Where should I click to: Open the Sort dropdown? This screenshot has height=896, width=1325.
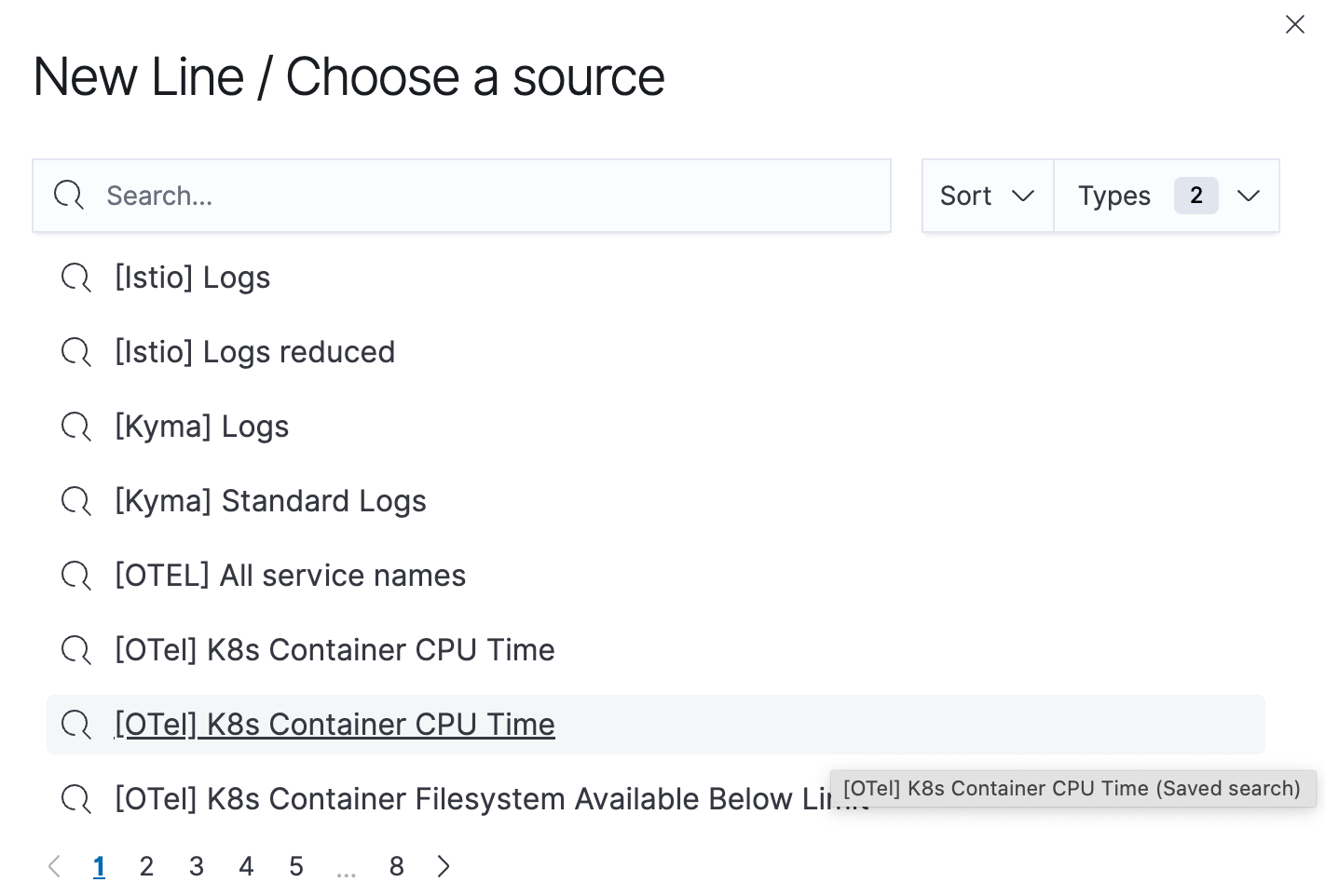pyautogui.click(x=987, y=196)
